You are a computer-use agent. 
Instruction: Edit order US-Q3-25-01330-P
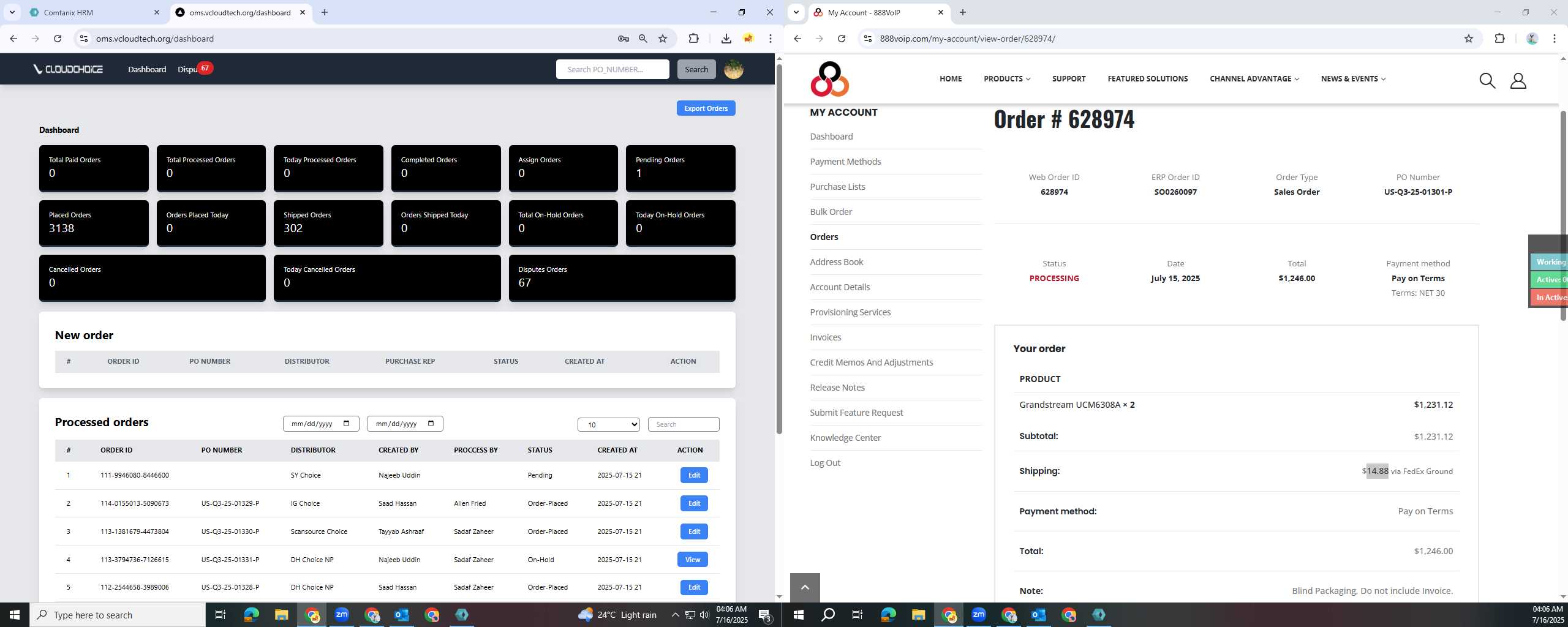tap(694, 531)
